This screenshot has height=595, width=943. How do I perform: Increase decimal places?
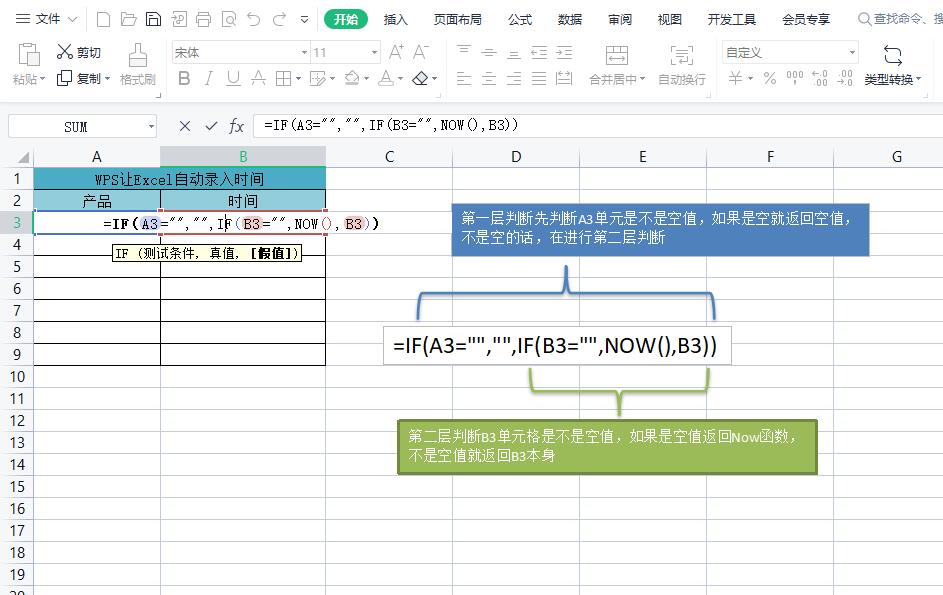pyautogui.click(x=820, y=78)
